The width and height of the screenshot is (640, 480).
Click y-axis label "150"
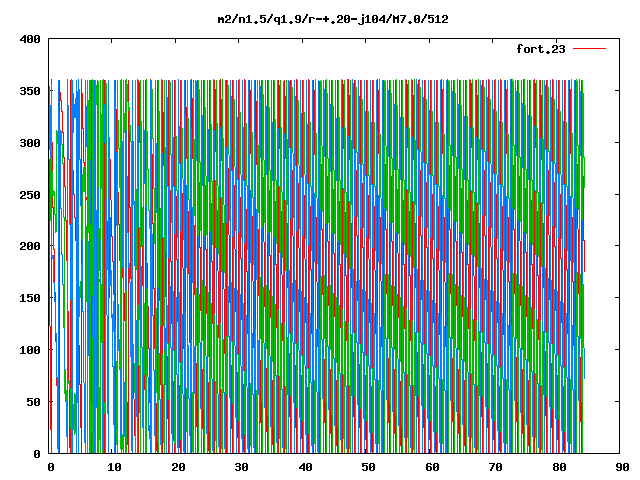tap(30, 298)
